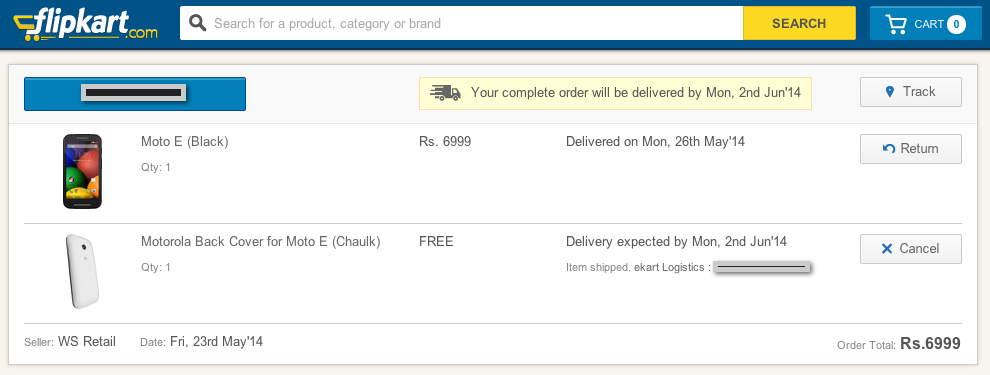Viewport: 990px width, 375px height.
Task: Click the white back cover thumbnail
Action: click(82, 271)
